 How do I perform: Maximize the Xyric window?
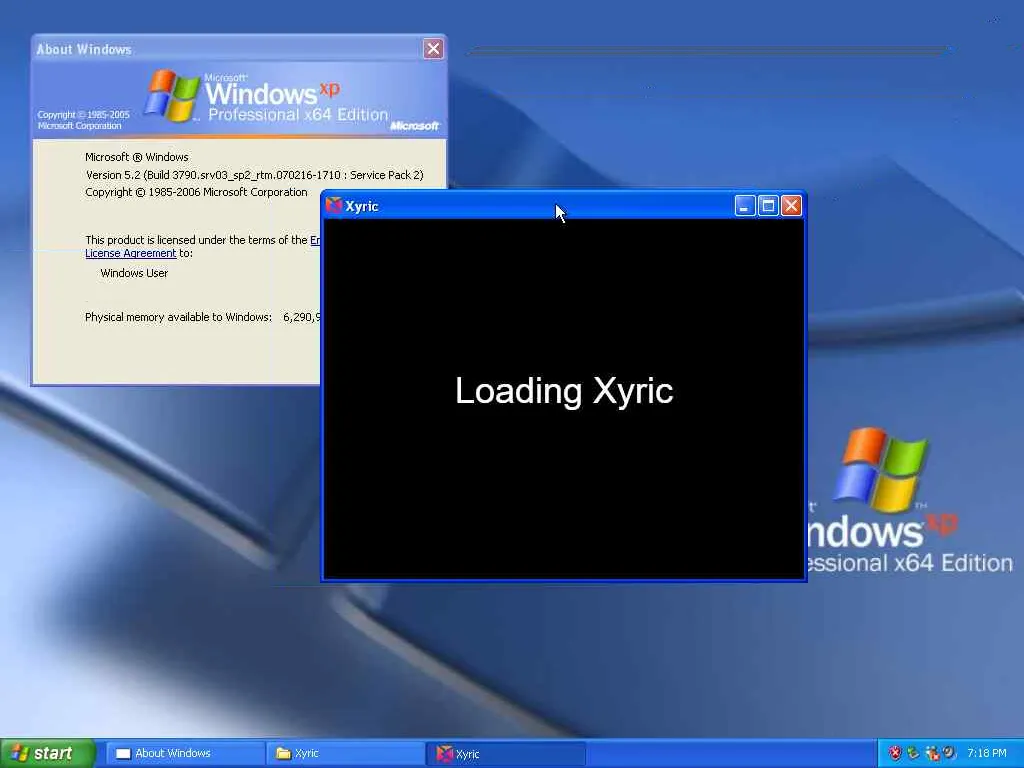tap(768, 206)
